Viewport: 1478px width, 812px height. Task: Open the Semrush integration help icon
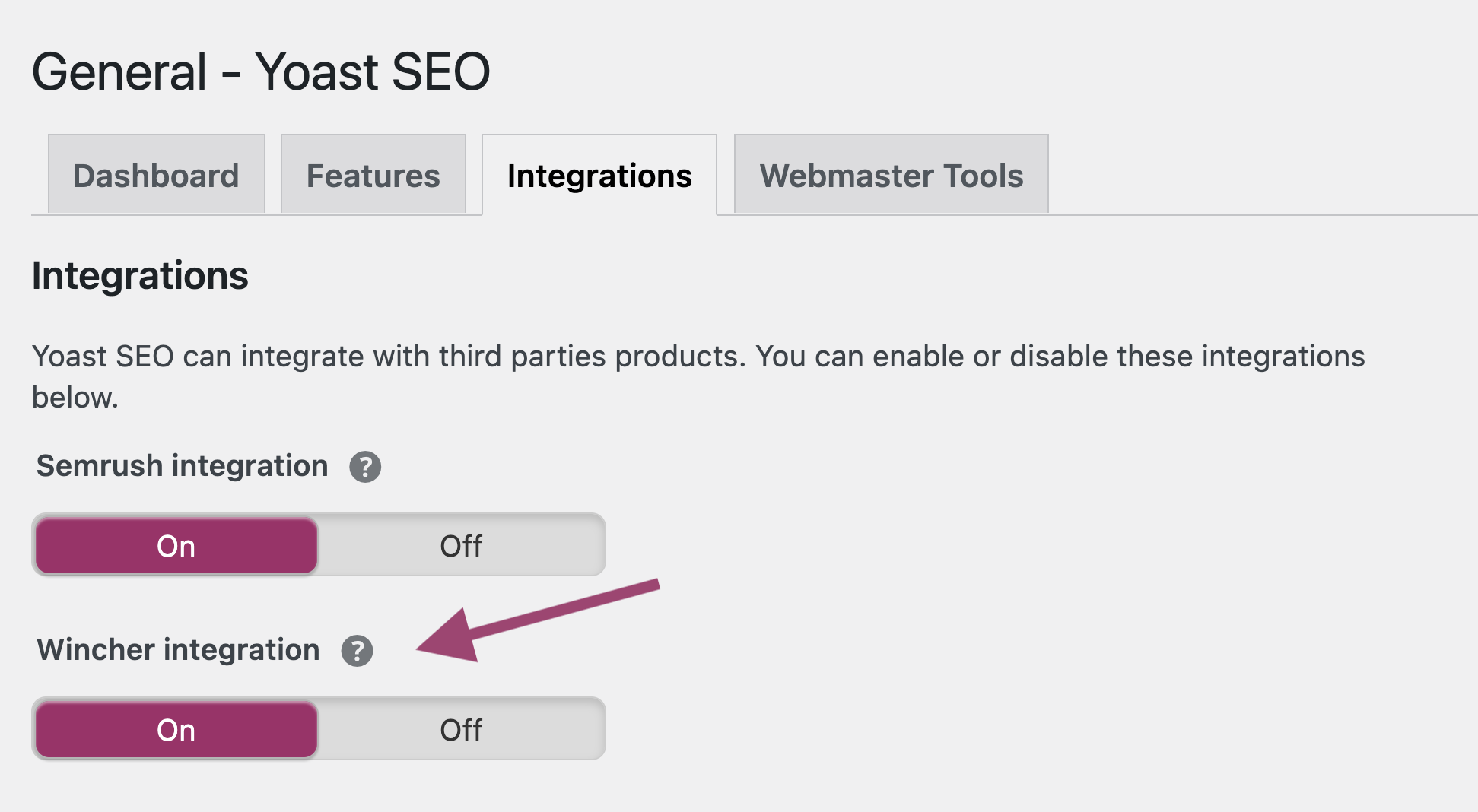point(365,467)
